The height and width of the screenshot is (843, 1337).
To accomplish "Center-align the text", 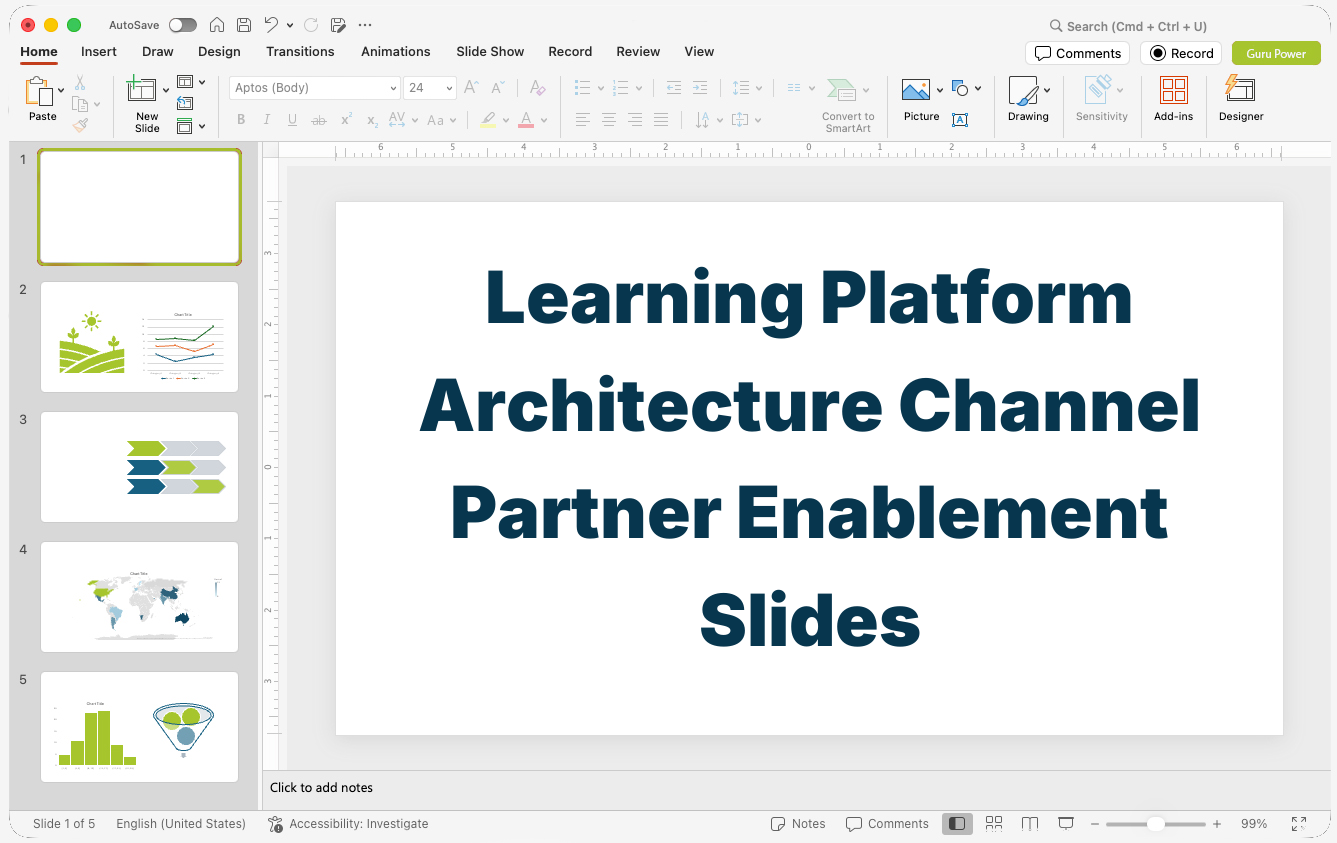I will (x=609, y=120).
